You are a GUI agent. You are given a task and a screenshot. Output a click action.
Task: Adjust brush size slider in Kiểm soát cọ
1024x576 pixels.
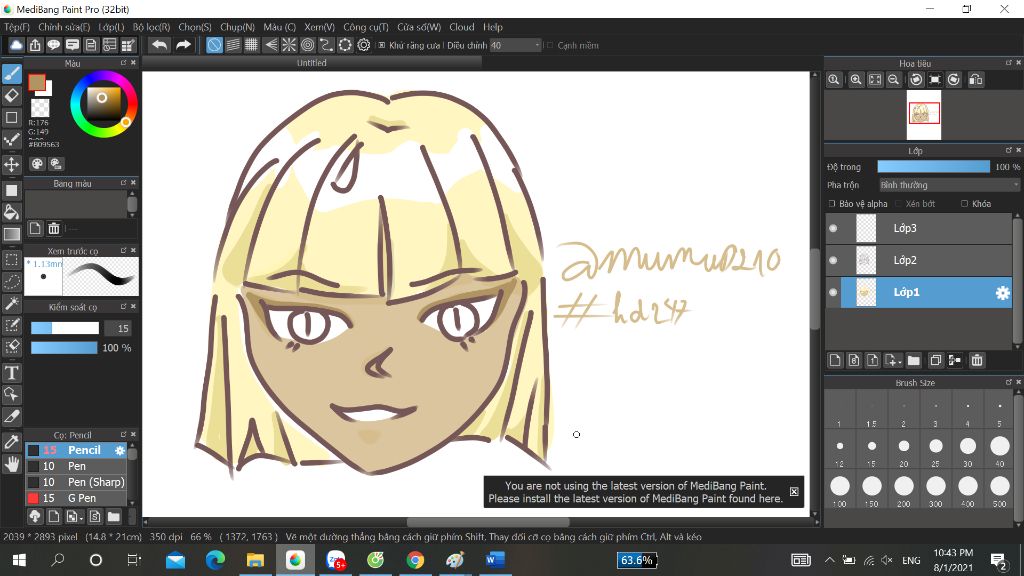(x=65, y=328)
